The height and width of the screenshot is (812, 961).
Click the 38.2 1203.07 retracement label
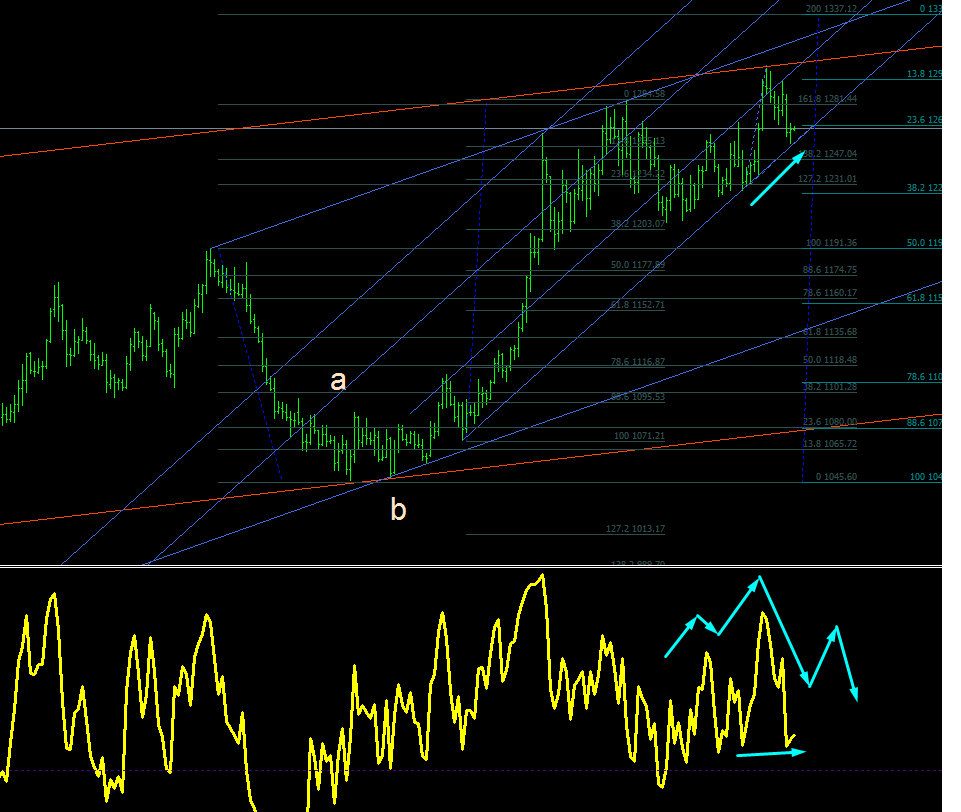coord(637,224)
